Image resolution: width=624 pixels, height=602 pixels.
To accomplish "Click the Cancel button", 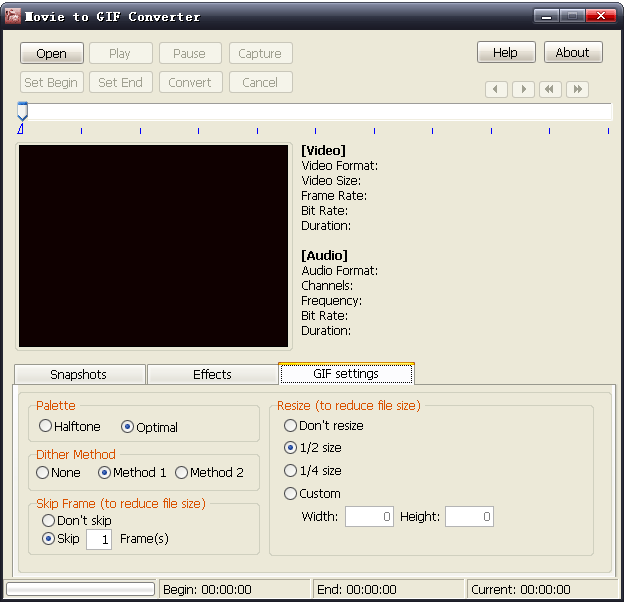I will click(261, 82).
